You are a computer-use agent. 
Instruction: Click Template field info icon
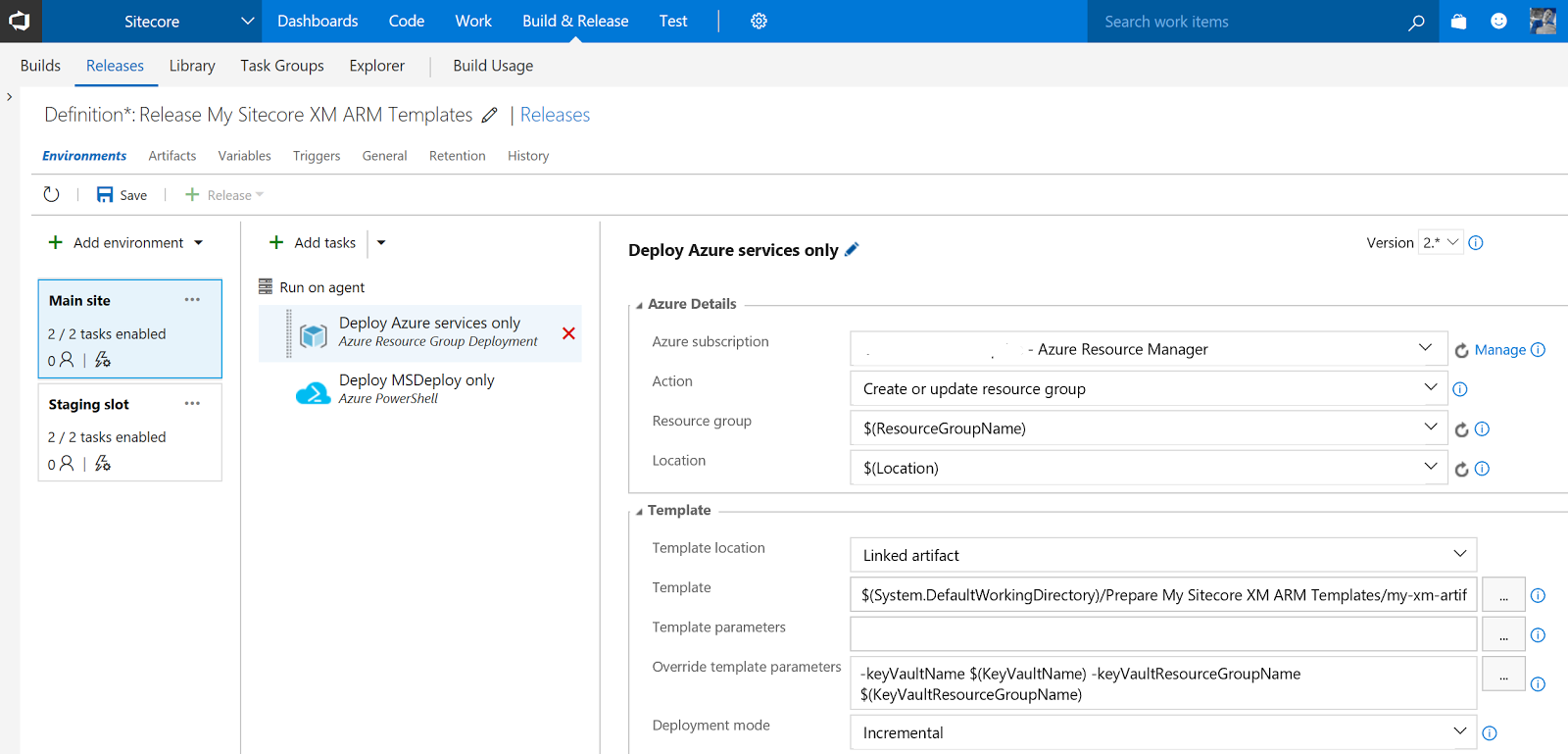pos(1538,595)
